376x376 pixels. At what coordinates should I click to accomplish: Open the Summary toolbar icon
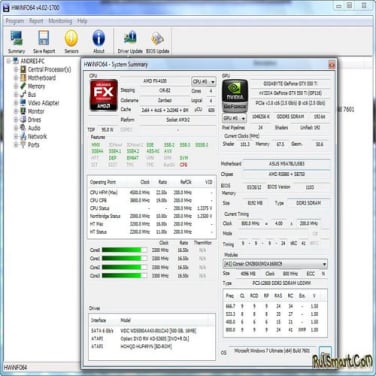coord(16,41)
